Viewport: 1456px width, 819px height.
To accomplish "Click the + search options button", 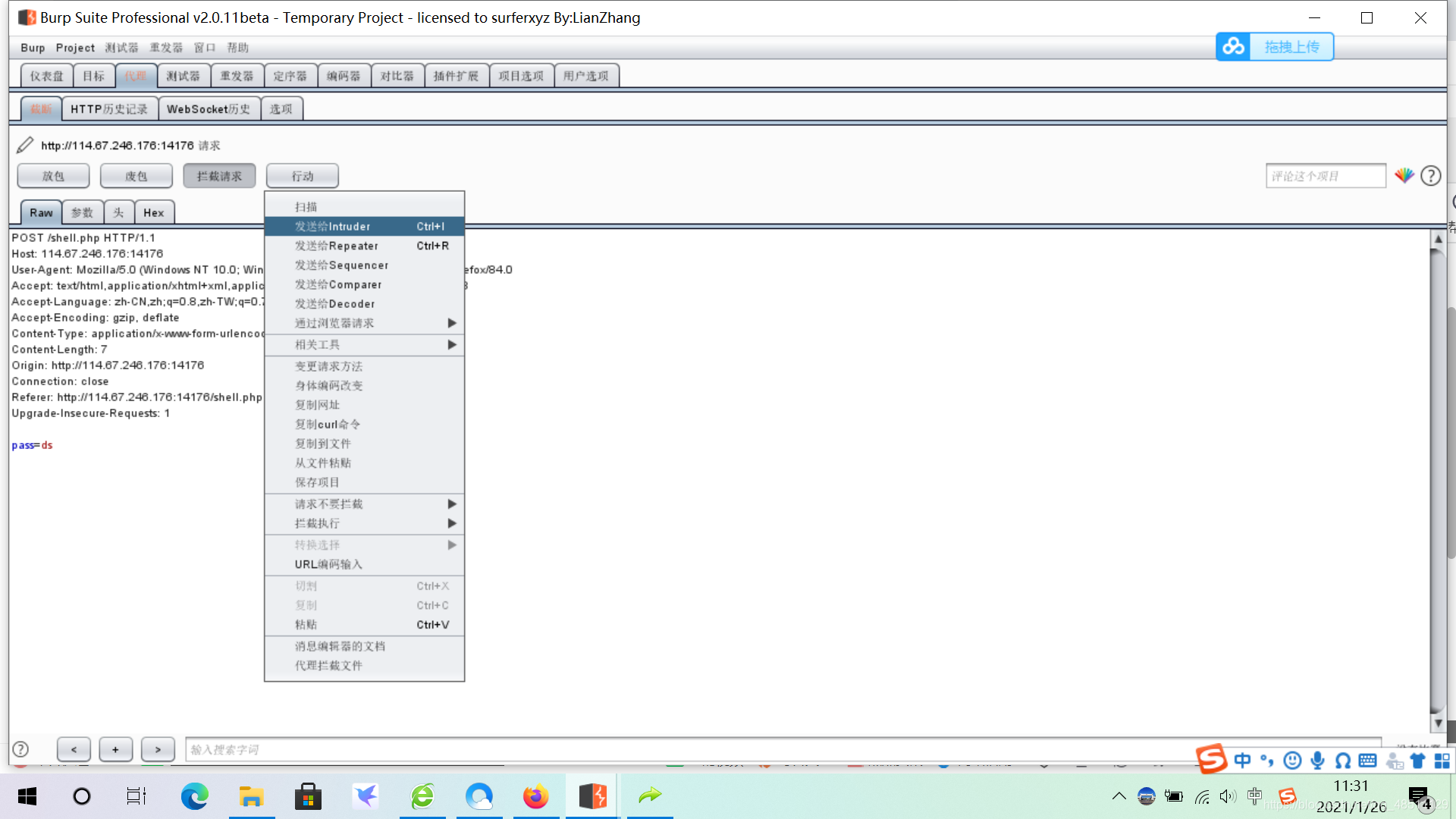I will (115, 749).
